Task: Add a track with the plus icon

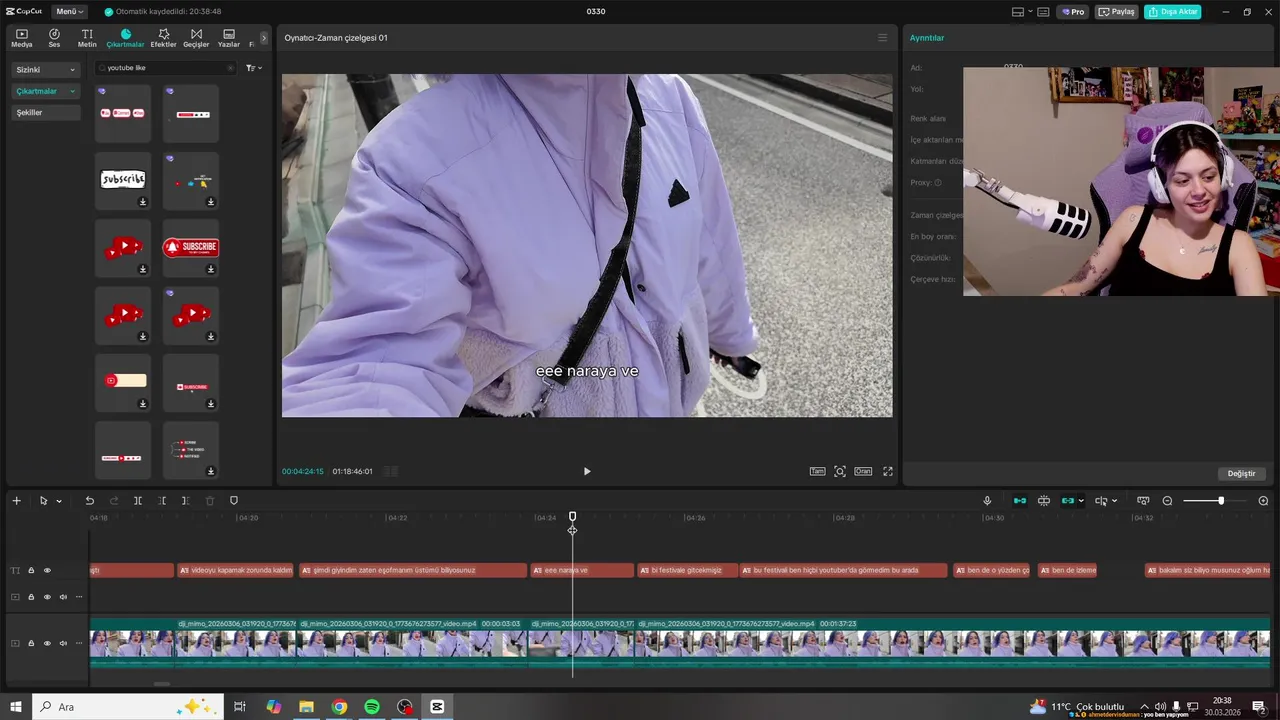Action: click(x=16, y=501)
